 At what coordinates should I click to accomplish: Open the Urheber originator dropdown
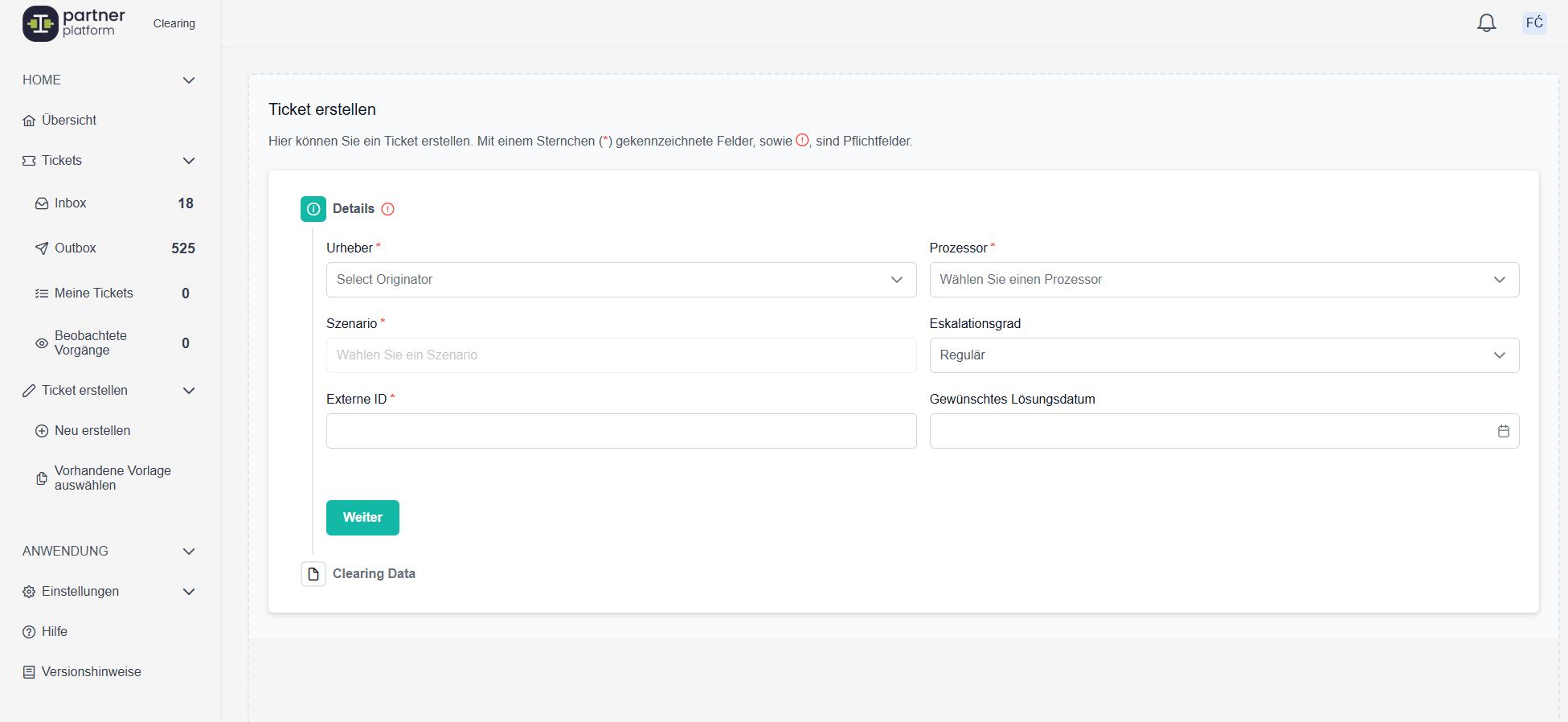(x=620, y=280)
